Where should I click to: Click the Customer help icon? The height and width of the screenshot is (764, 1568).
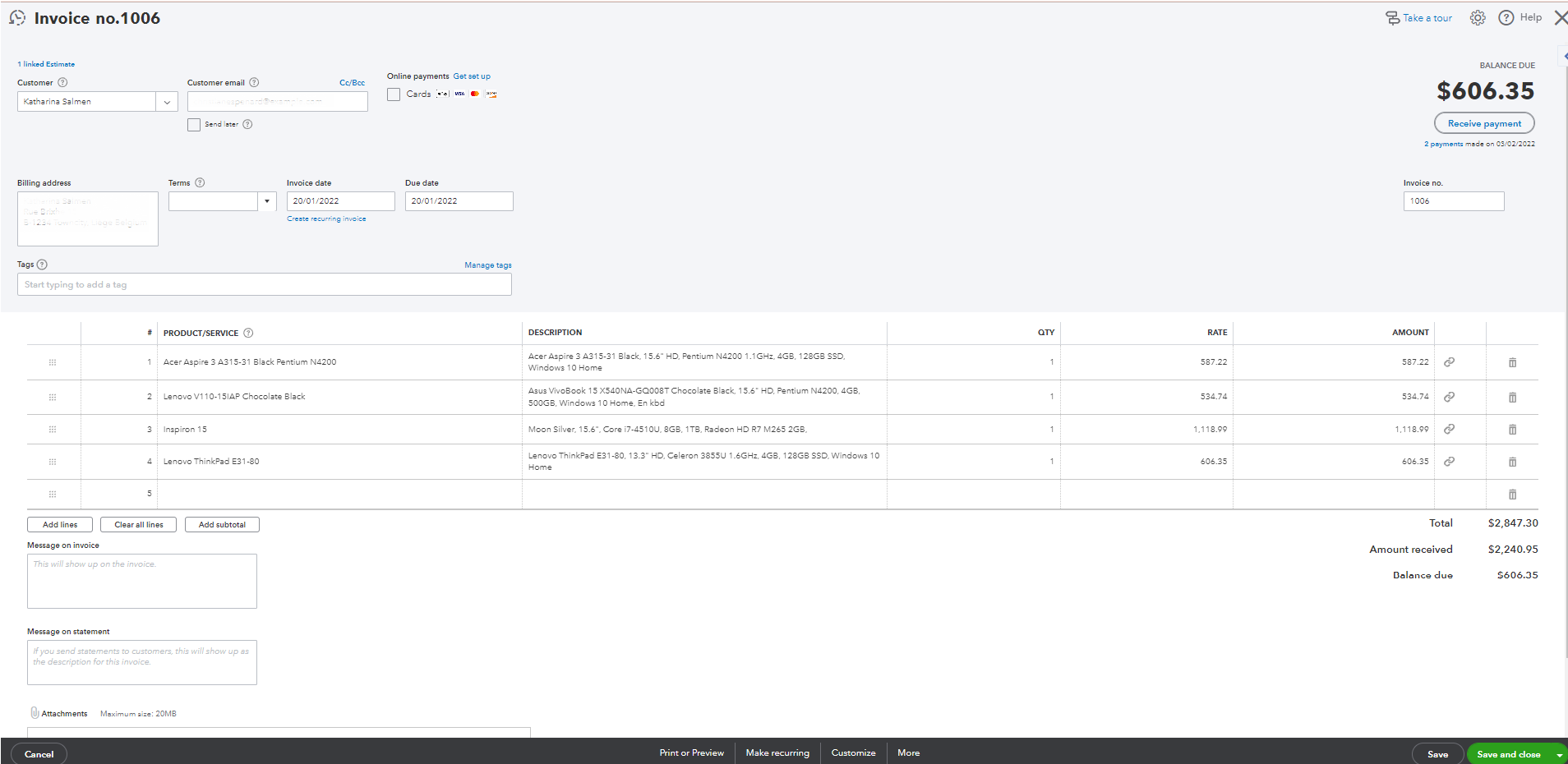pos(63,82)
